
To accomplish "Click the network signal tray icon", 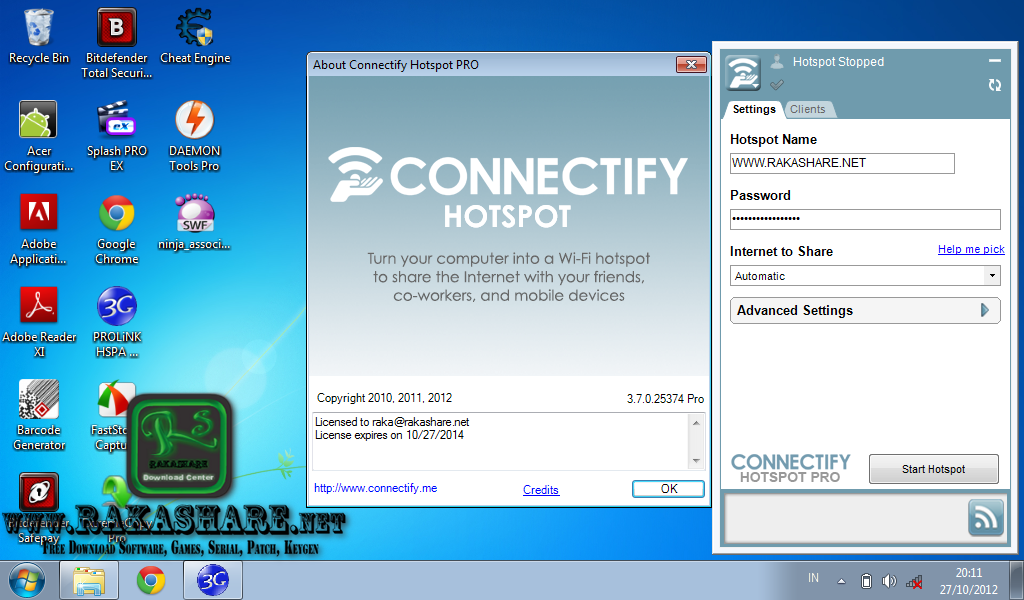I will (914, 581).
